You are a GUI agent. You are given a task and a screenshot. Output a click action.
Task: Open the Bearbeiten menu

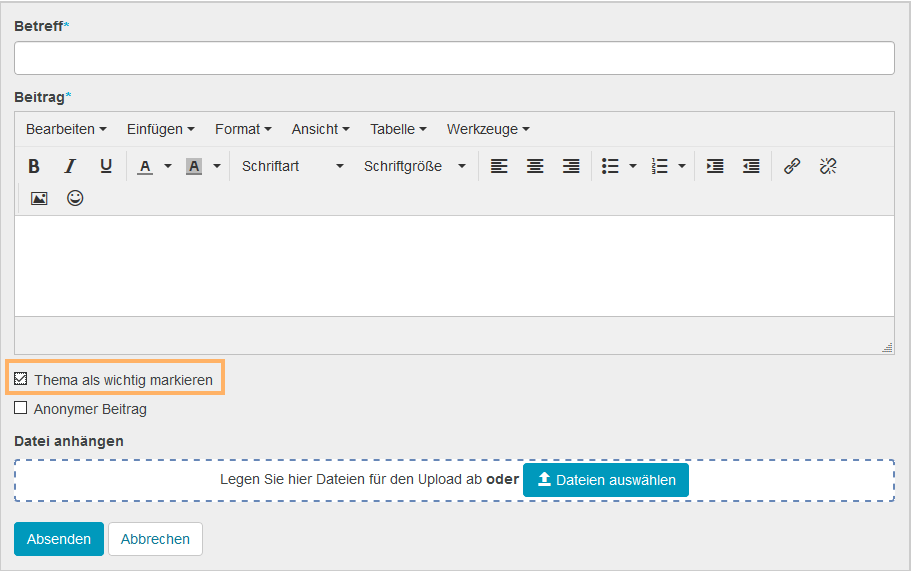(x=66, y=129)
